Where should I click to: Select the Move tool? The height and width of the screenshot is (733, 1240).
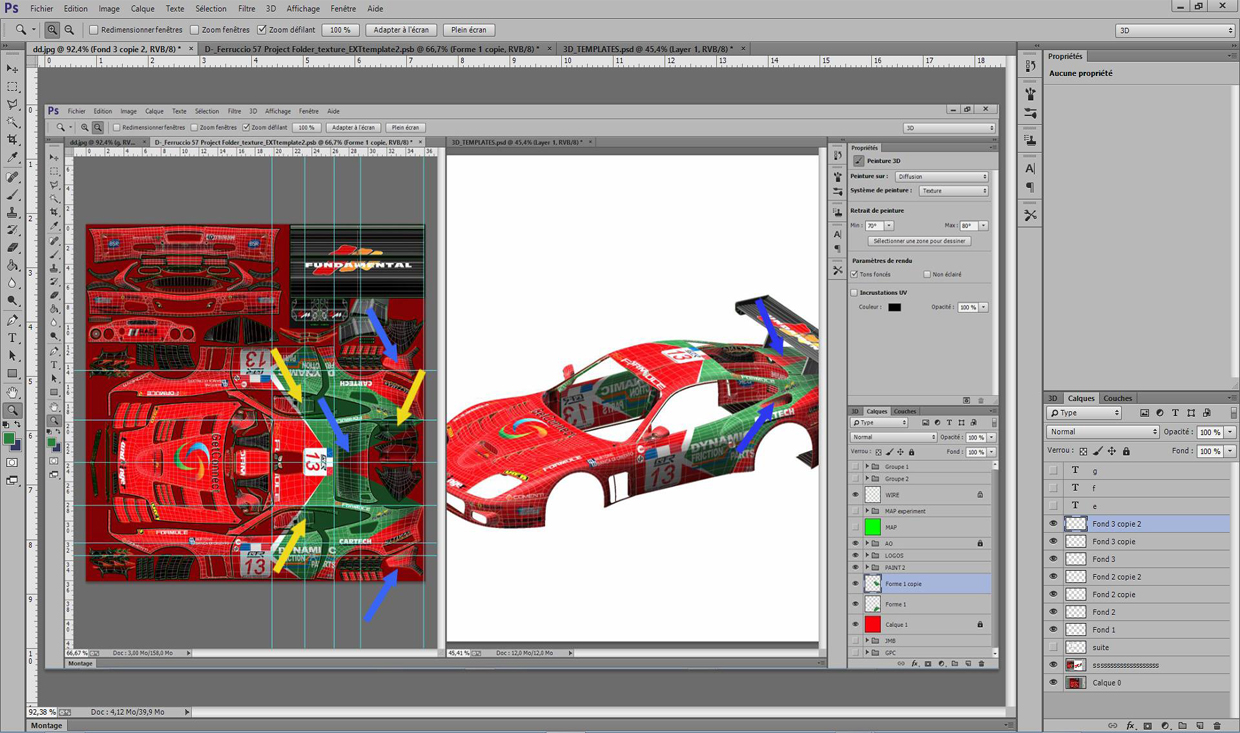[x=13, y=69]
